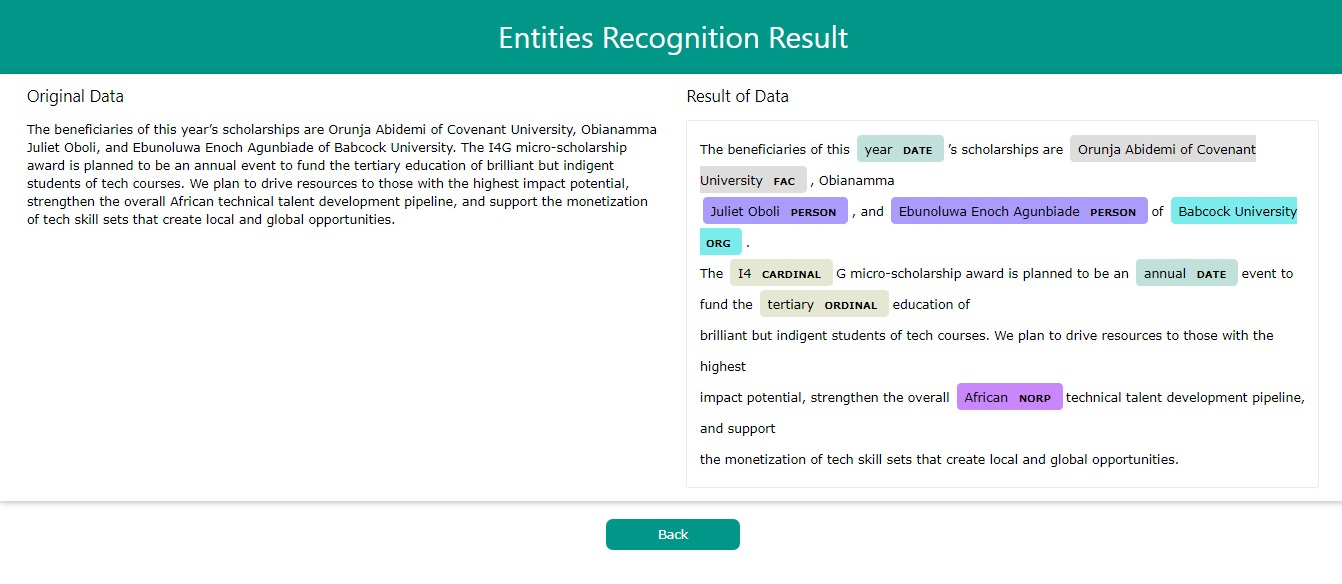Screen dimensions: 1342x584
Task: Click the ORG label badge
Action: pyautogui.click(x=719, y=243)
